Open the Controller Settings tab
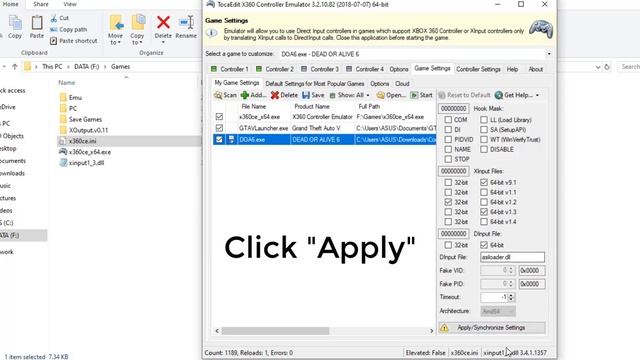Screen dimensions: 640x360 pyautogui.click(x=478, y=69)
